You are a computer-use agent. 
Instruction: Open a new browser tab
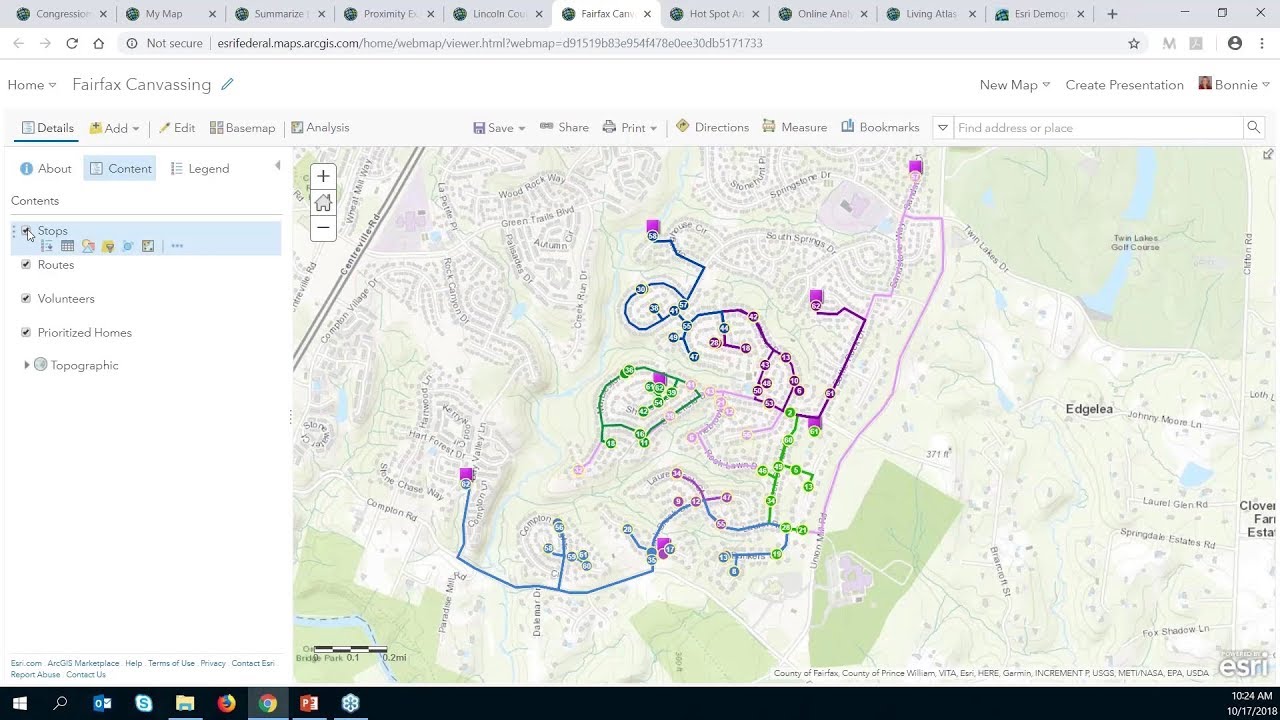1112,14
